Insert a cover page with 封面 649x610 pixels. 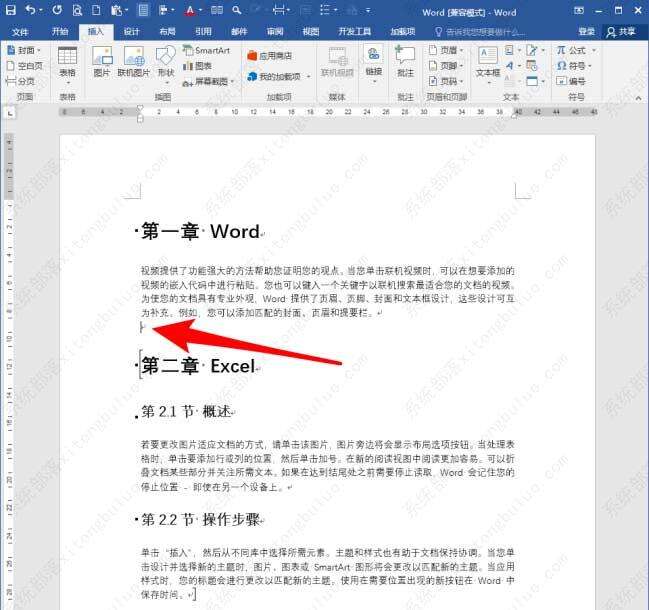[x=24, y=50]
